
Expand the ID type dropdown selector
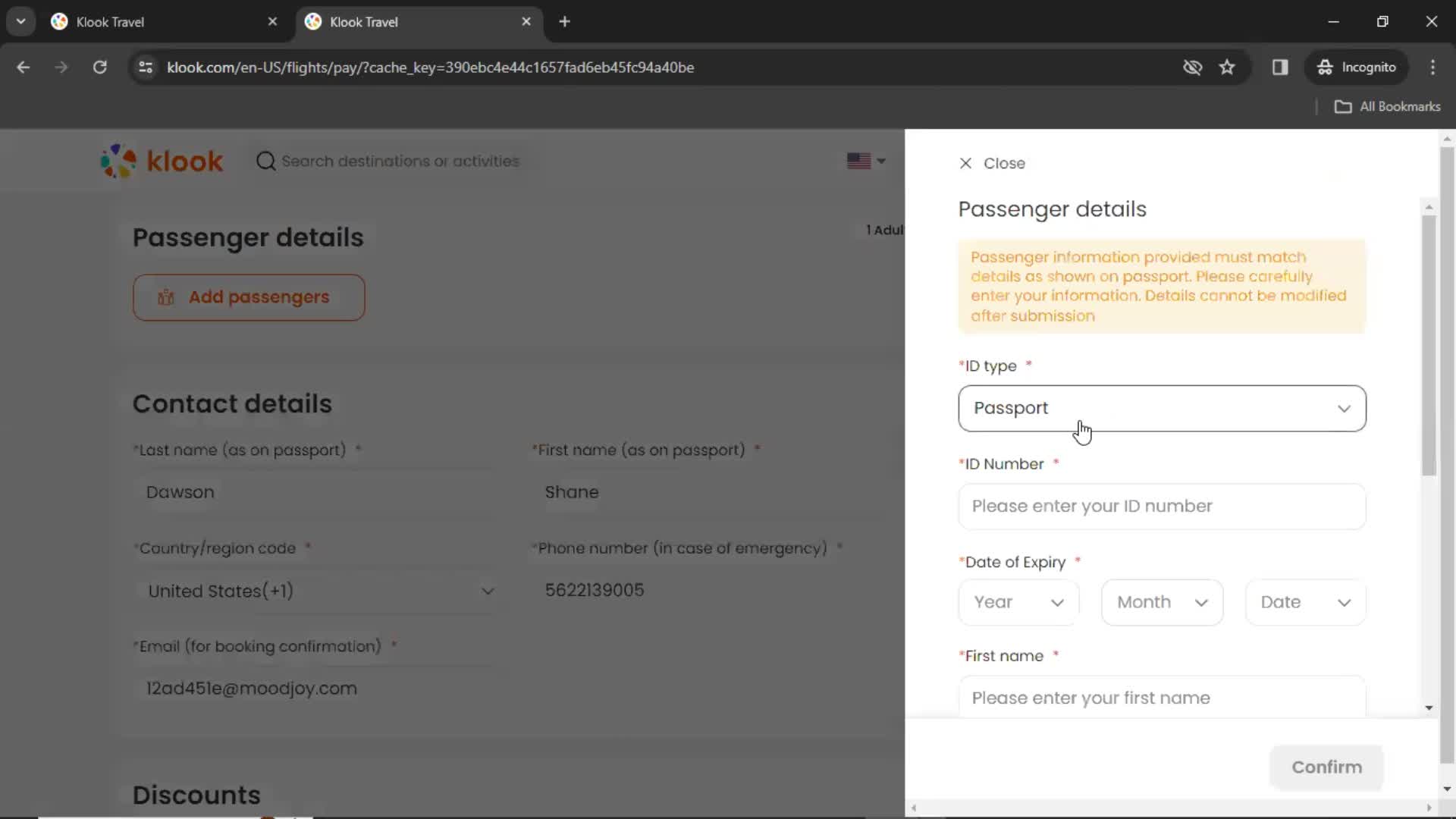[1162, 407]
